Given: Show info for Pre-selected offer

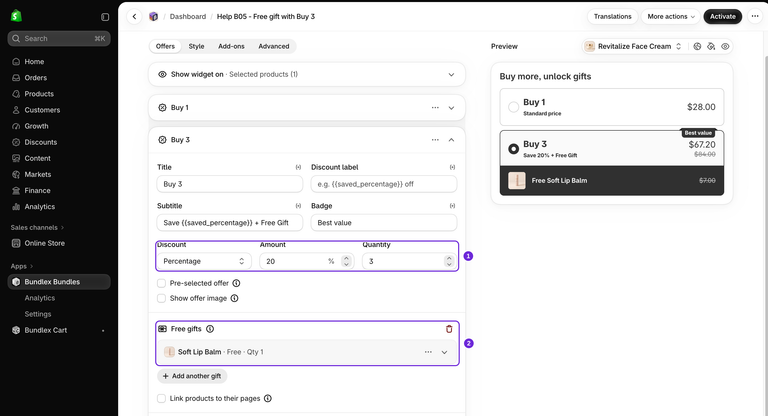Looking at the screenshot, I should coord(236,283).
